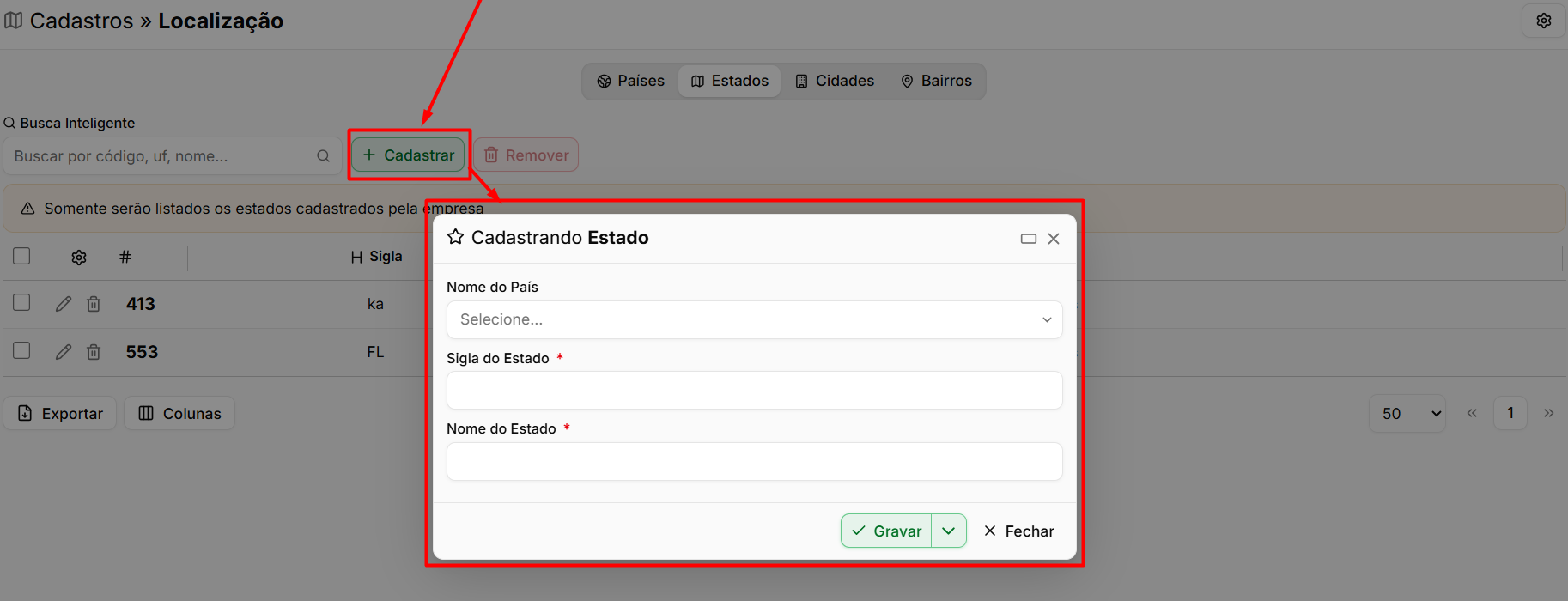Maximize the Cadastrando Estado dialog
Image resolution: width=1568 pixels, height=601 pixels.
pyautogui.click(x=1028, y=239)
